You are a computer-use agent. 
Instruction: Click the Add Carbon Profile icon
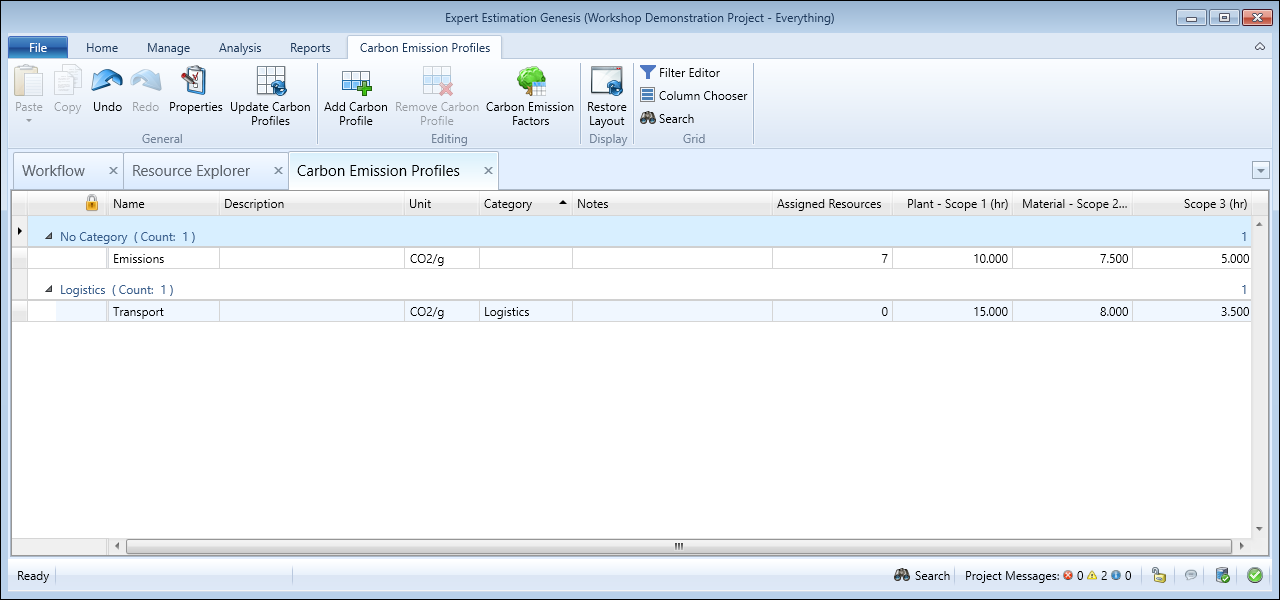pos(355,83)
